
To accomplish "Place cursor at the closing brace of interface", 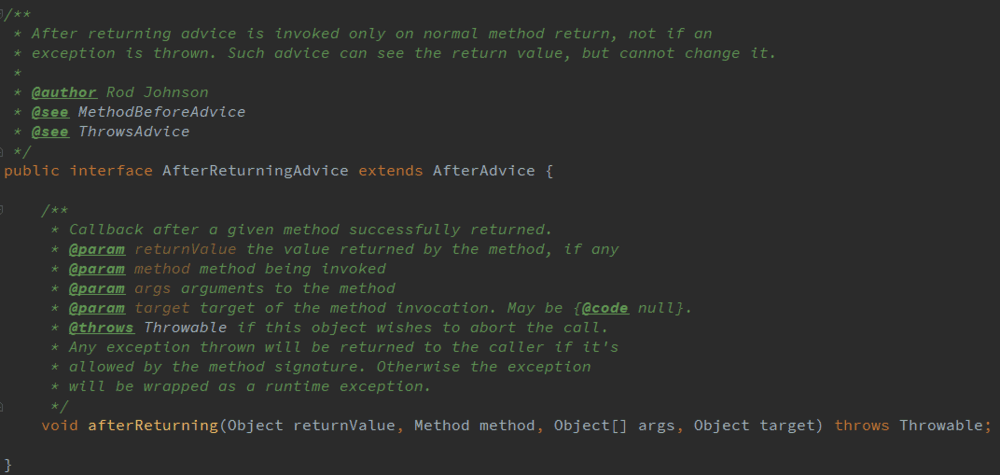I will tap(8, 465).
